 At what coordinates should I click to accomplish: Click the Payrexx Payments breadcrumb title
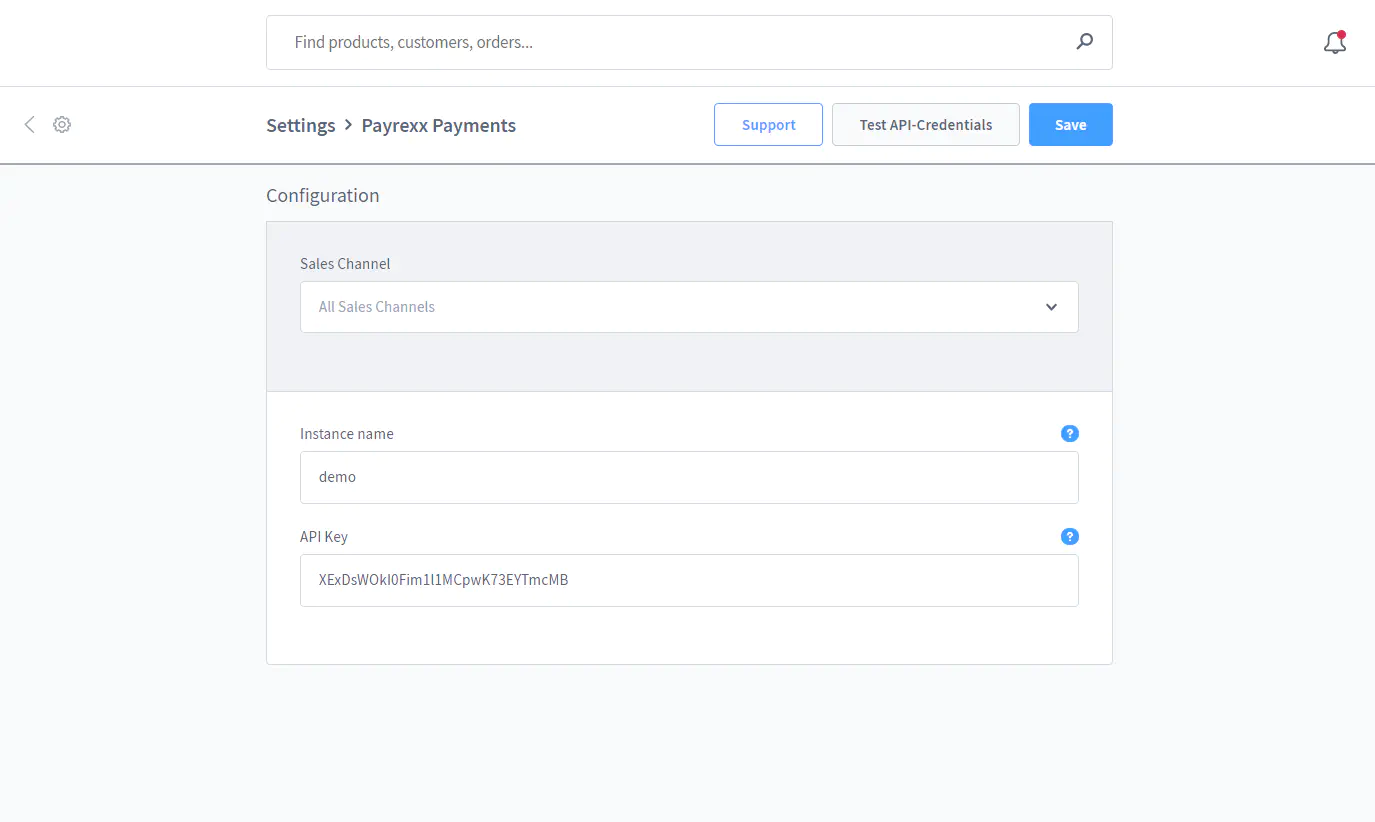438,125
